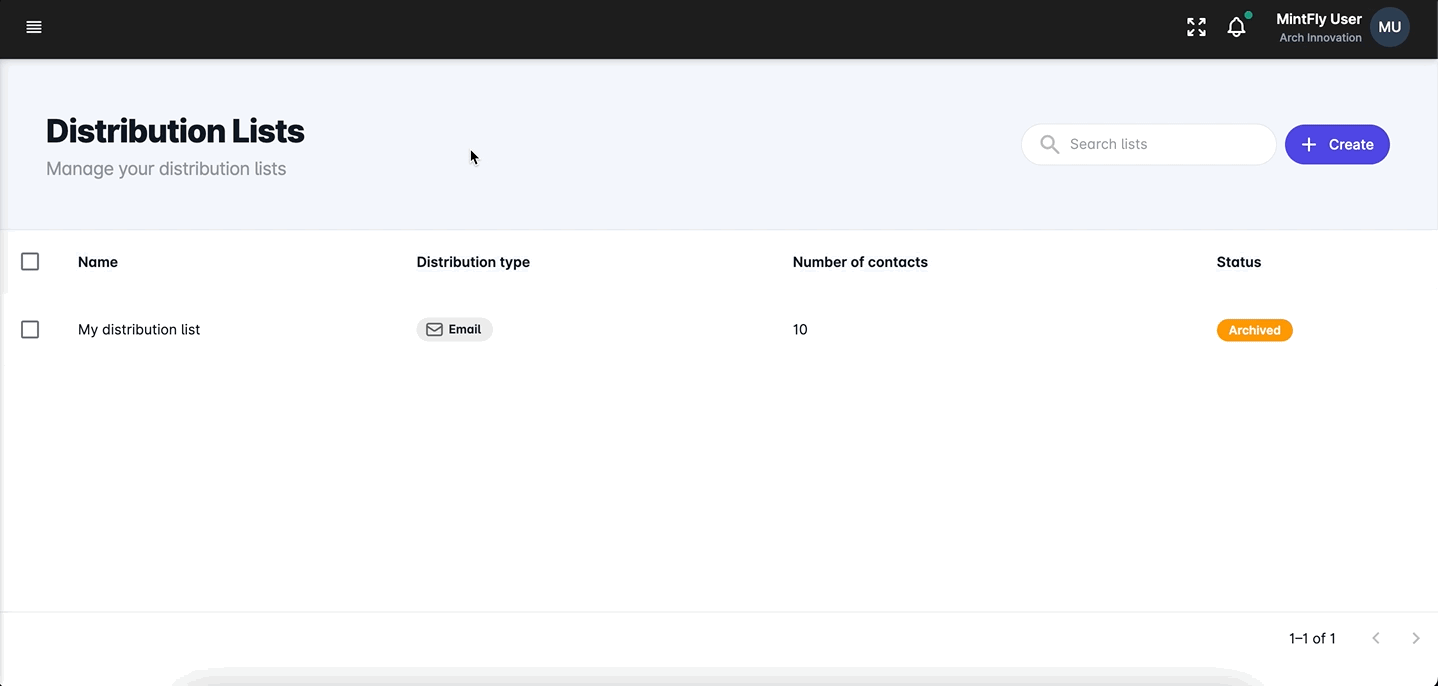Image resolution: width=1438 pixels, height=686 pixels.
Task: Go to previous page of lists
Action: click(x=1376, y=638)
